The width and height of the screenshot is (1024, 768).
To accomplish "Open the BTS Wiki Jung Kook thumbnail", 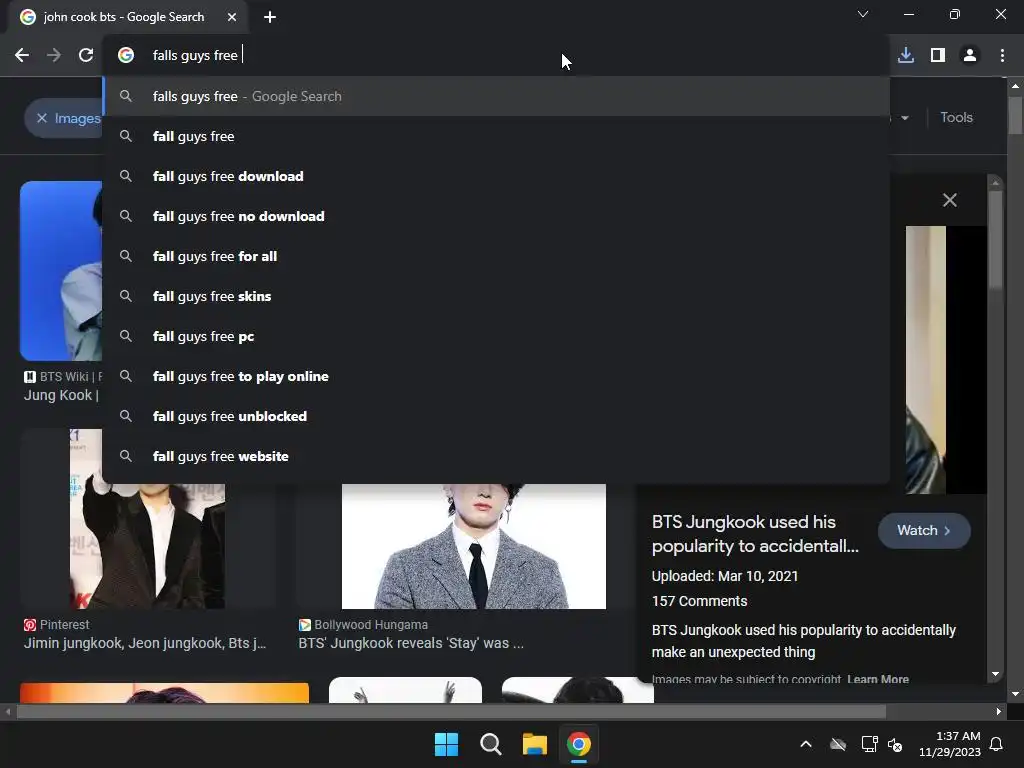I will coord(61,270).
